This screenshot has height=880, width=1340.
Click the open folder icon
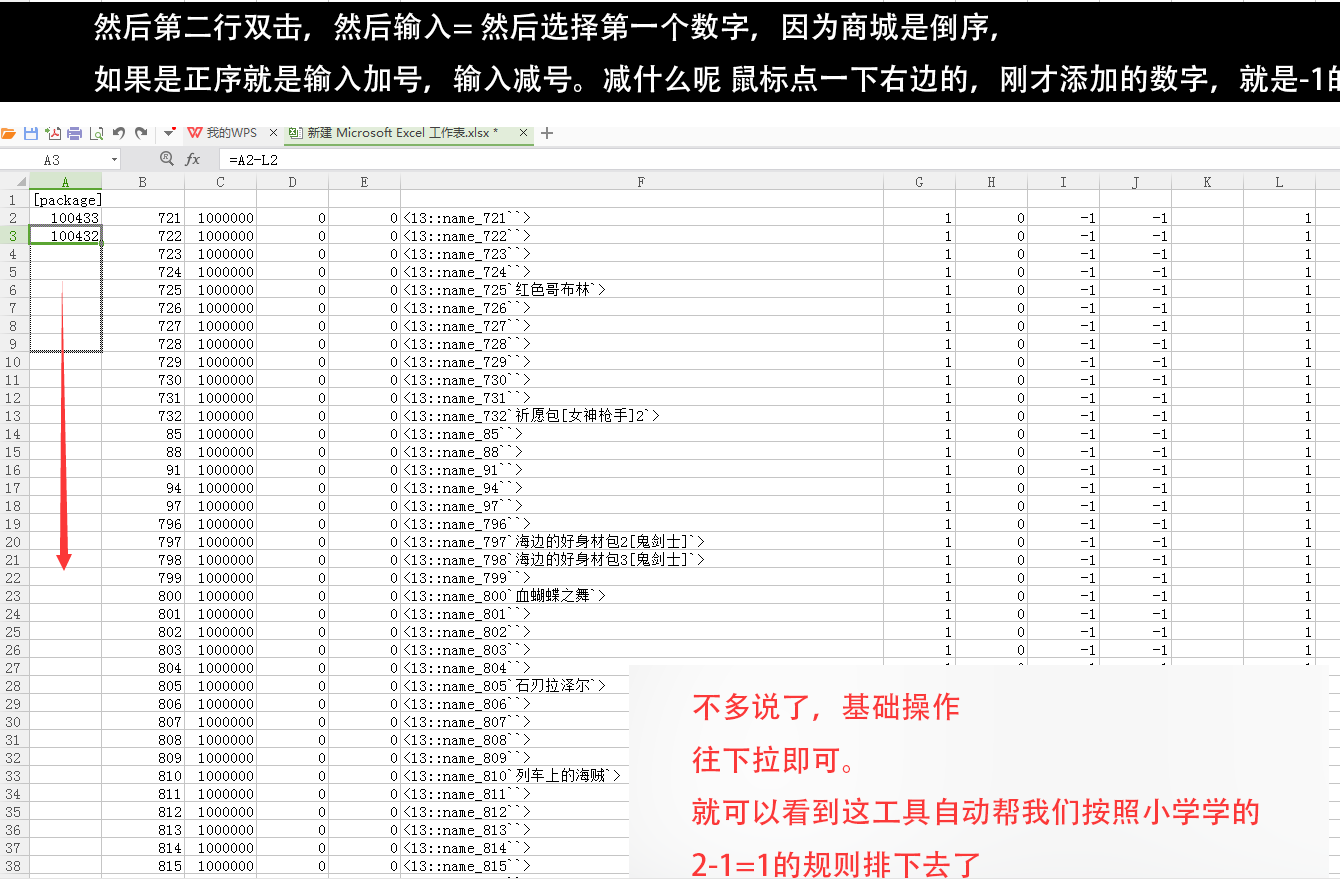9,133
